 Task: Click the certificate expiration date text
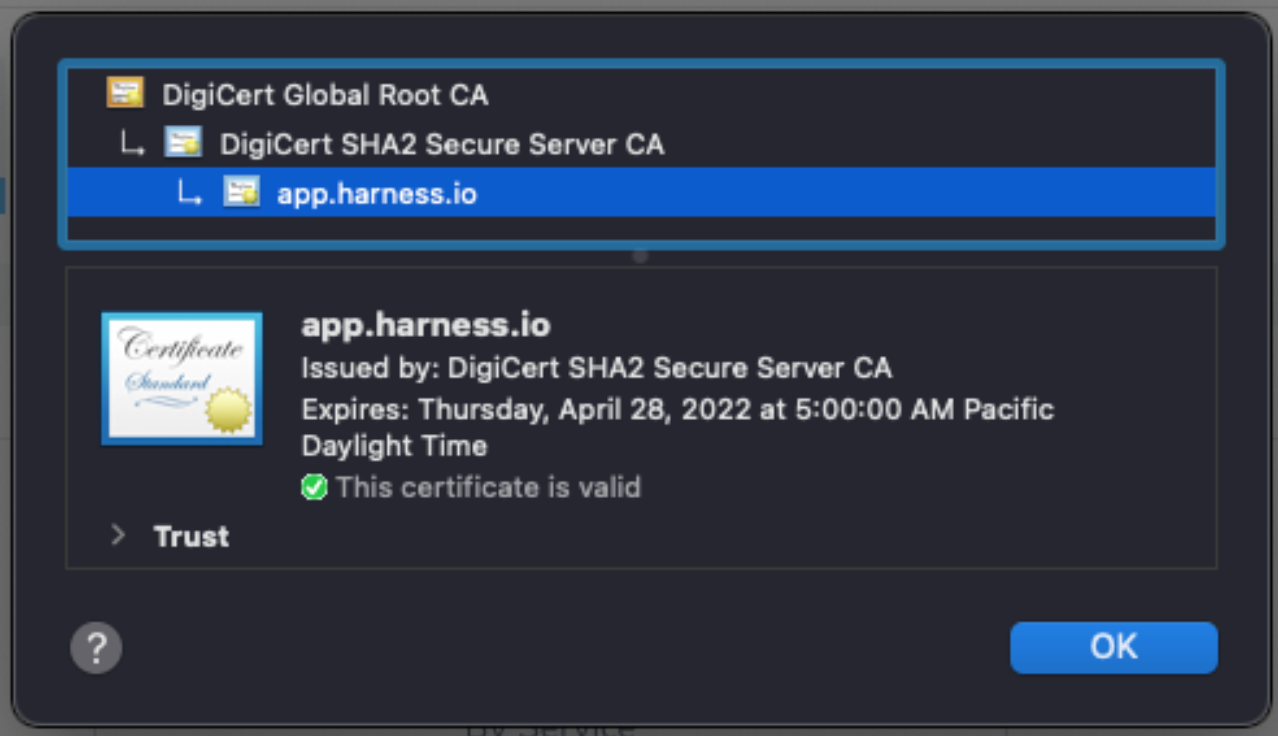pos(677,409)
